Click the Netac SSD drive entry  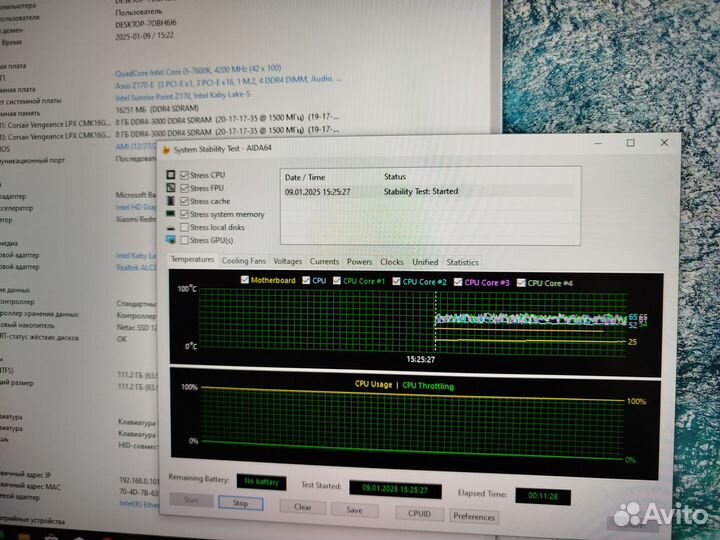click(137, 327)
